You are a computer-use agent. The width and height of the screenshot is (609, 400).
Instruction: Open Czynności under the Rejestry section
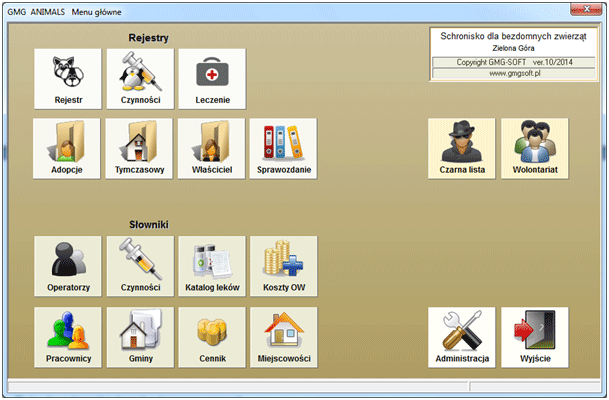140,79
